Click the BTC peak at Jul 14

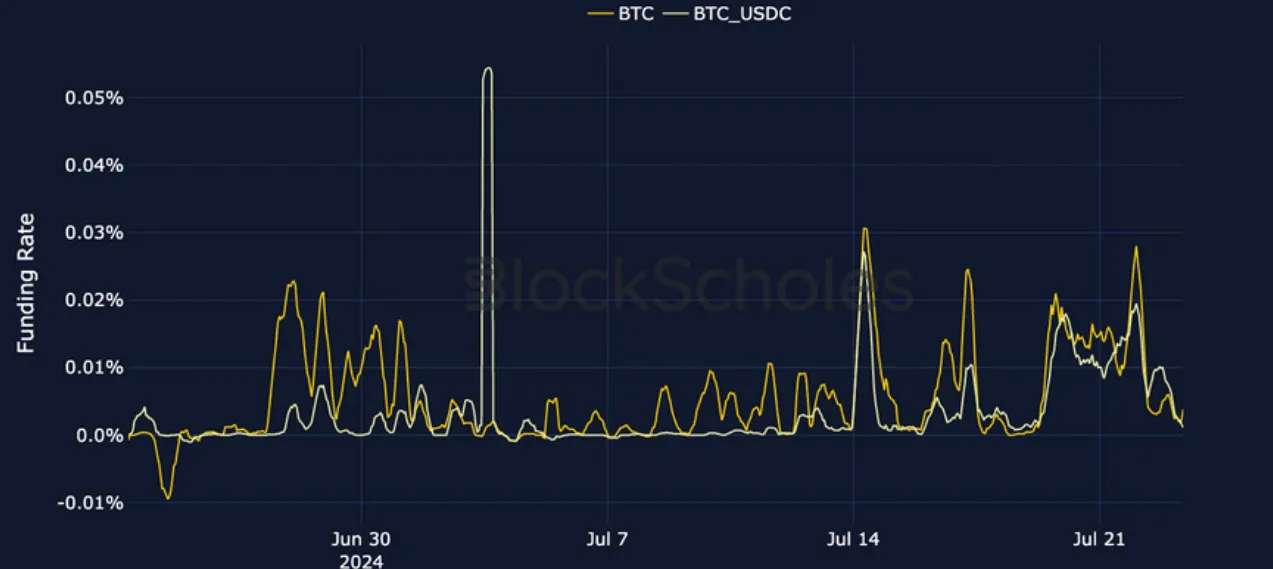(x=865, y=229)
